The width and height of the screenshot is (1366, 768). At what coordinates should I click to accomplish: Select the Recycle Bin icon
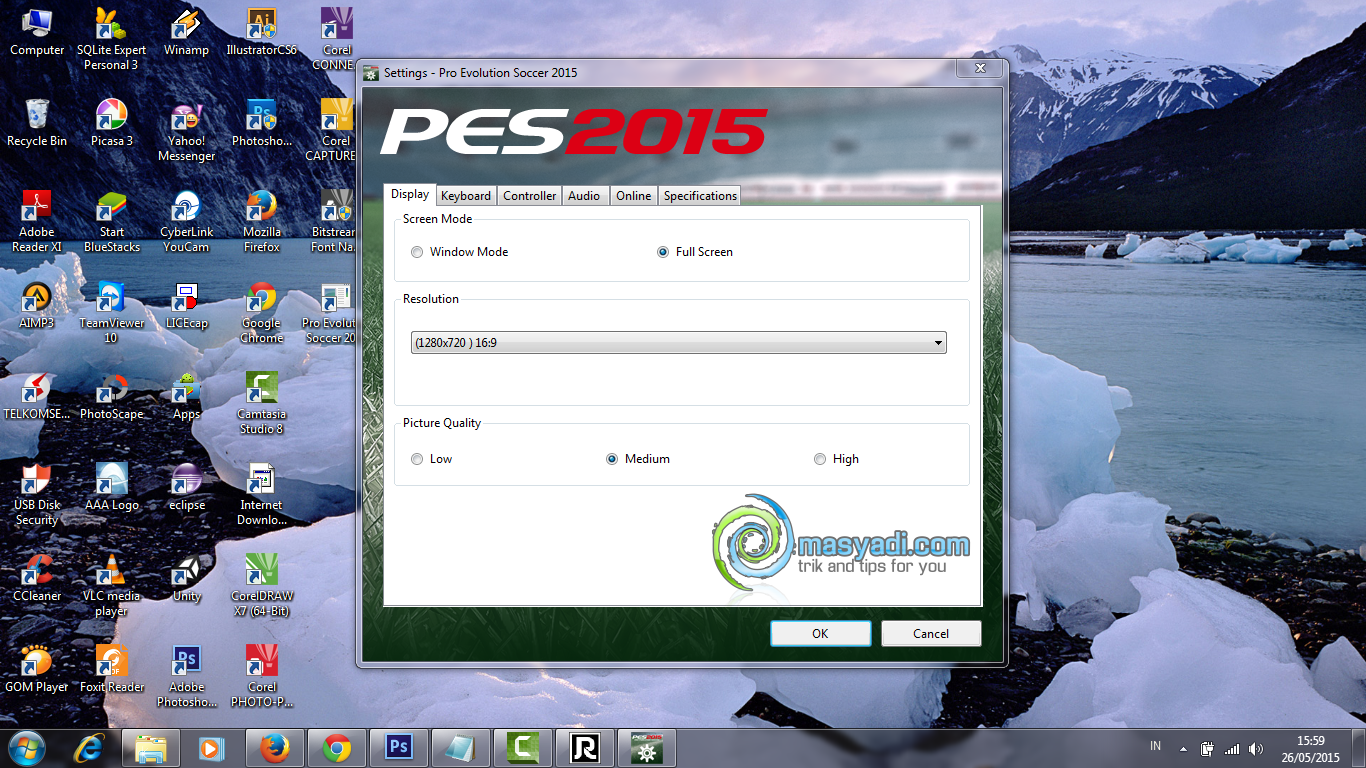(x=37, y=124)
